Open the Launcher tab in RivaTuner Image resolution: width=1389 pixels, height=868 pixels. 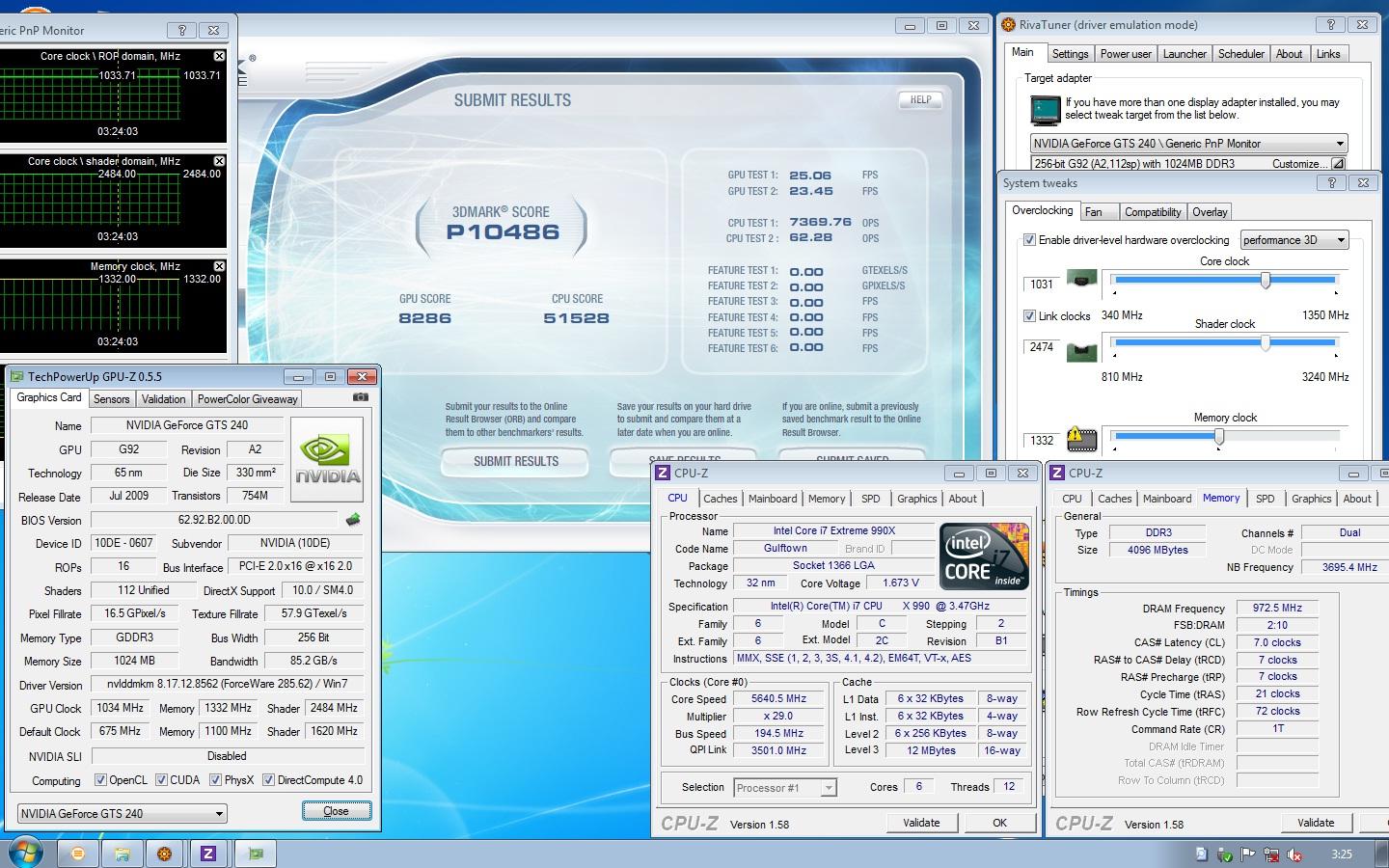(1185, 54)
